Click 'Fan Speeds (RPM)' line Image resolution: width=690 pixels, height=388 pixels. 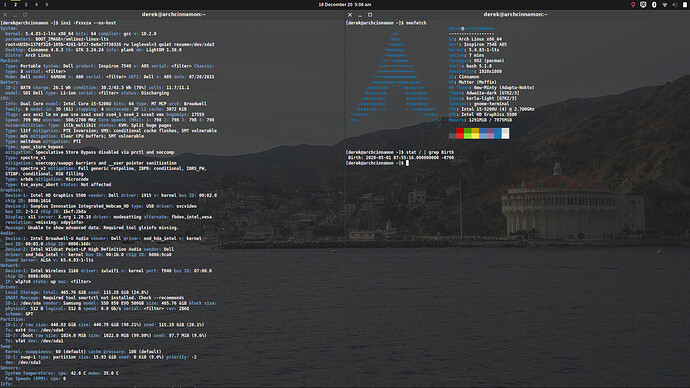[x=36, y=379]
